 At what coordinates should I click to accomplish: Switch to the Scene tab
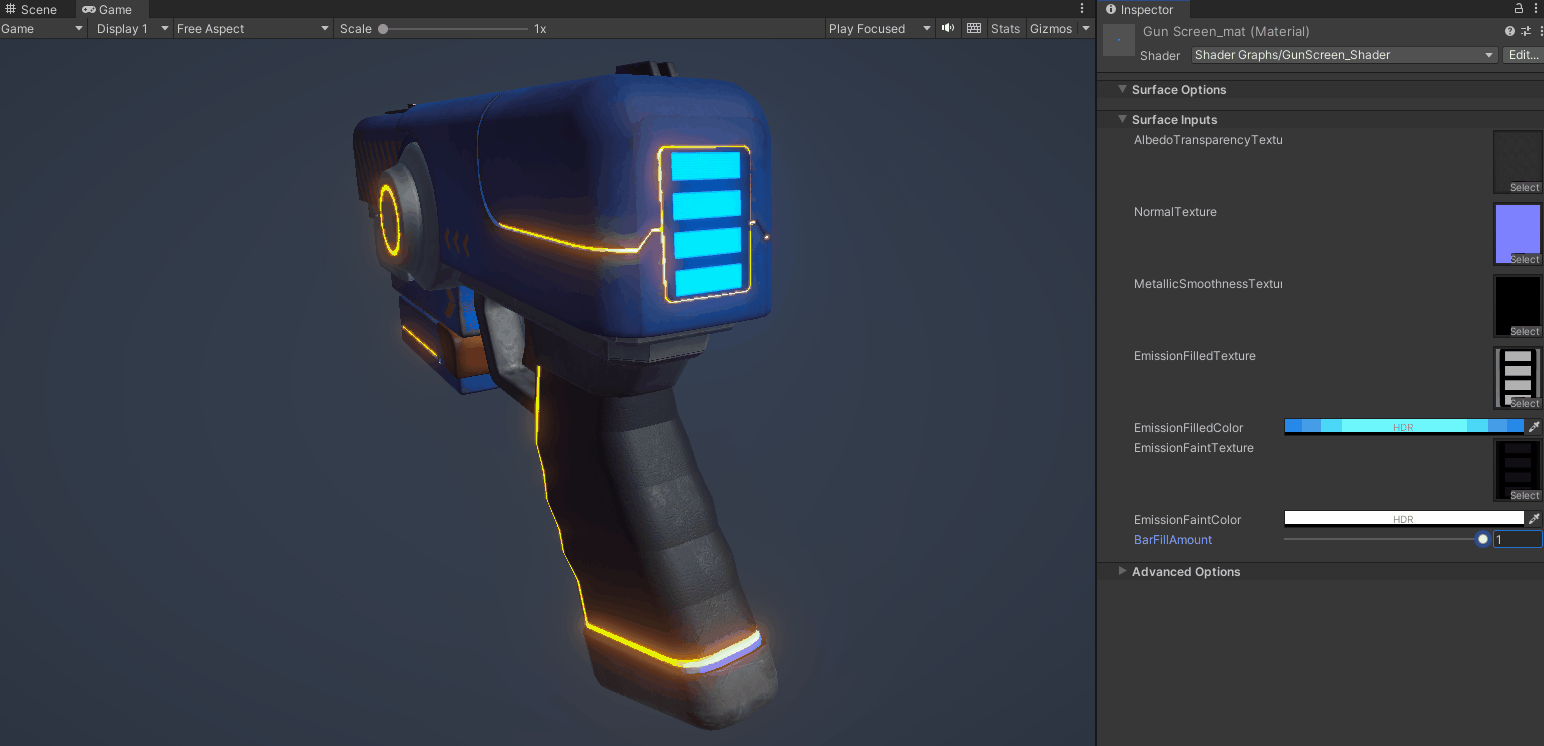(x=33, y=8)
